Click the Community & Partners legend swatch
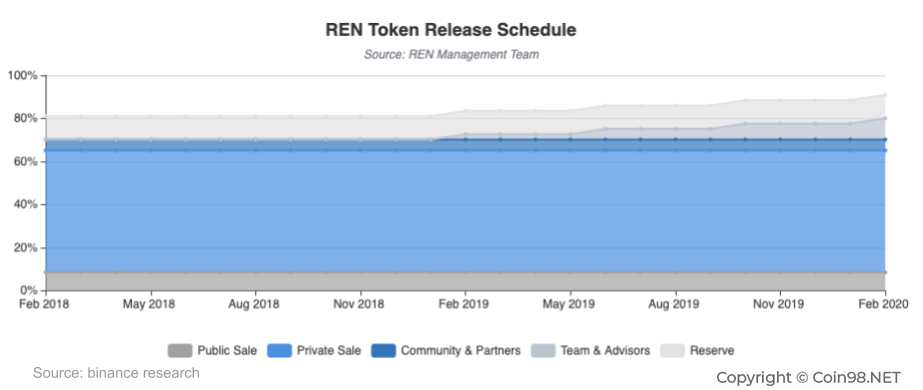This screenshot has height=390, width=923. [x=383, y=351]
